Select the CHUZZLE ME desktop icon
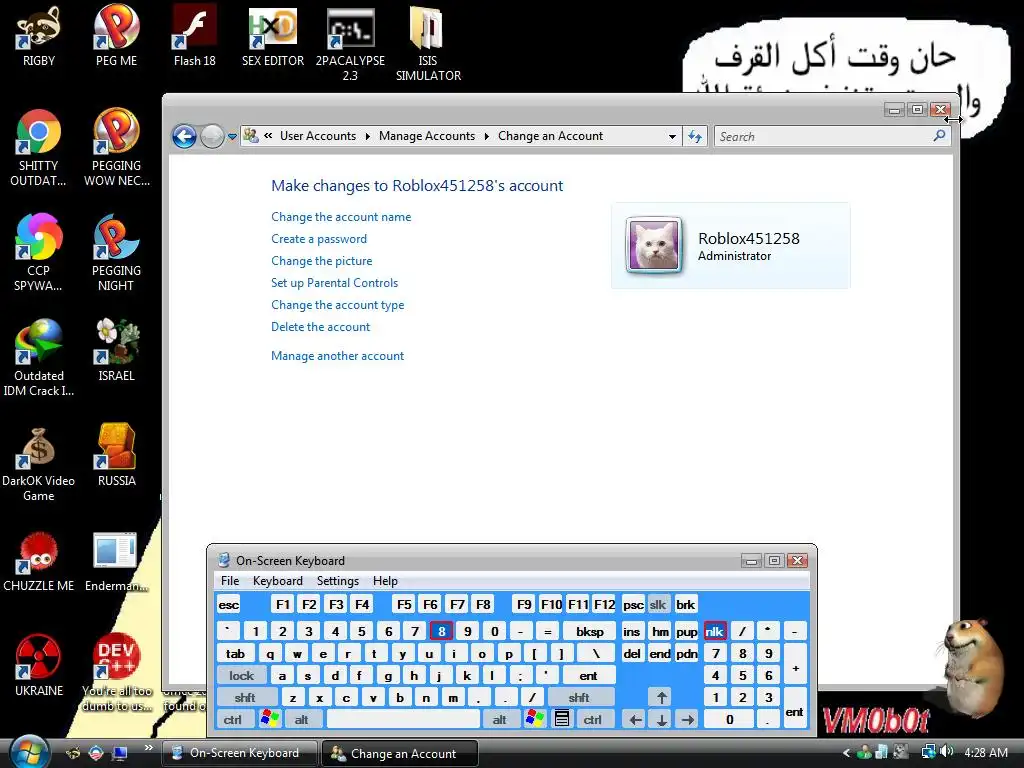Image resolution: width=1024 pixels, height=768 pixels. pos(39,562)
